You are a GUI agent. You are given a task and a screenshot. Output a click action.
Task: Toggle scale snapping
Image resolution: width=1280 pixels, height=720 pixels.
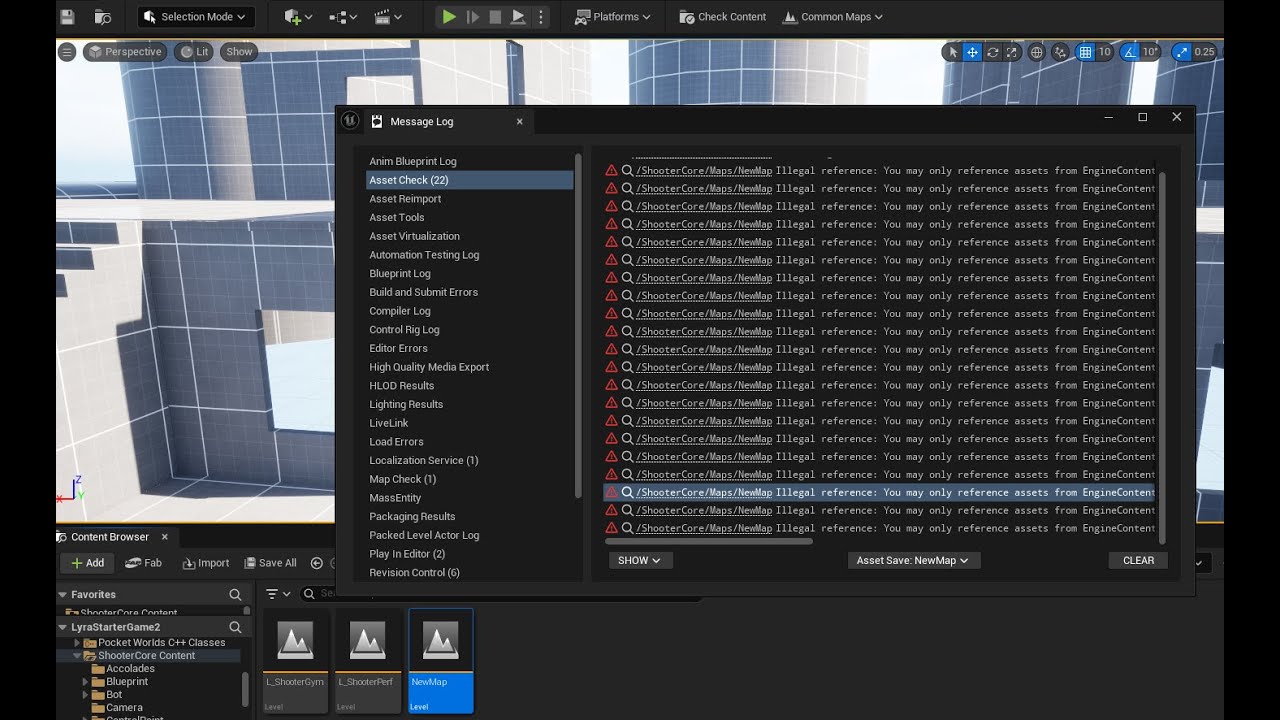pos(1182,52)
